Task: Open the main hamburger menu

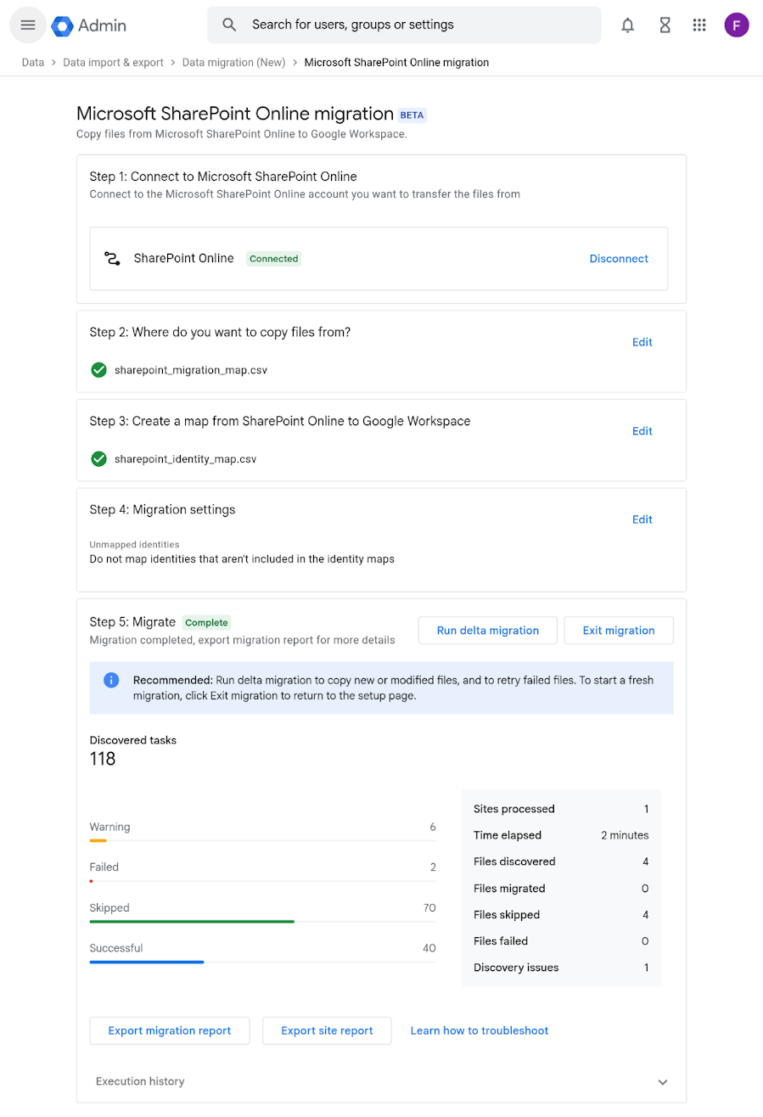Action: (x=28, y=25)
